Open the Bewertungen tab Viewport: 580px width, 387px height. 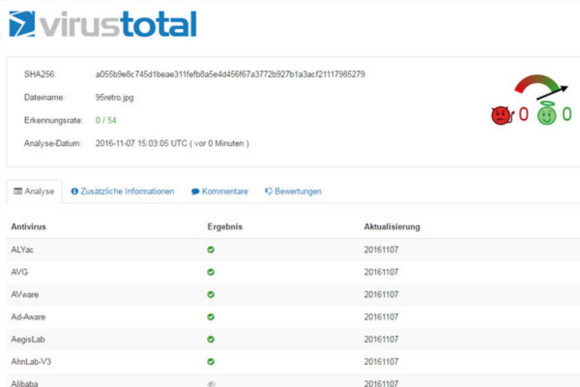point(293,191)
